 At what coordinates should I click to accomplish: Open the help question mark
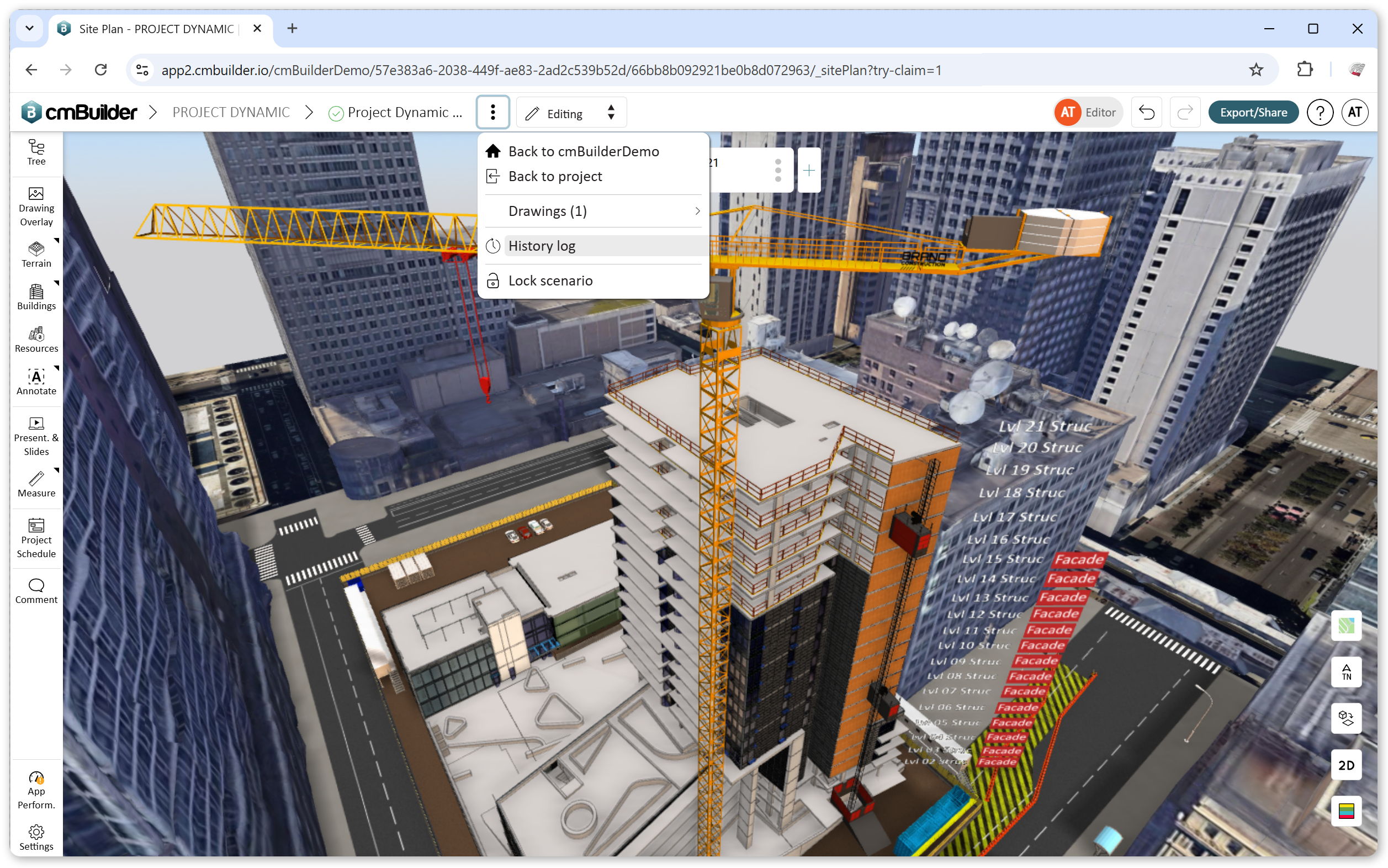[1319, 112]
